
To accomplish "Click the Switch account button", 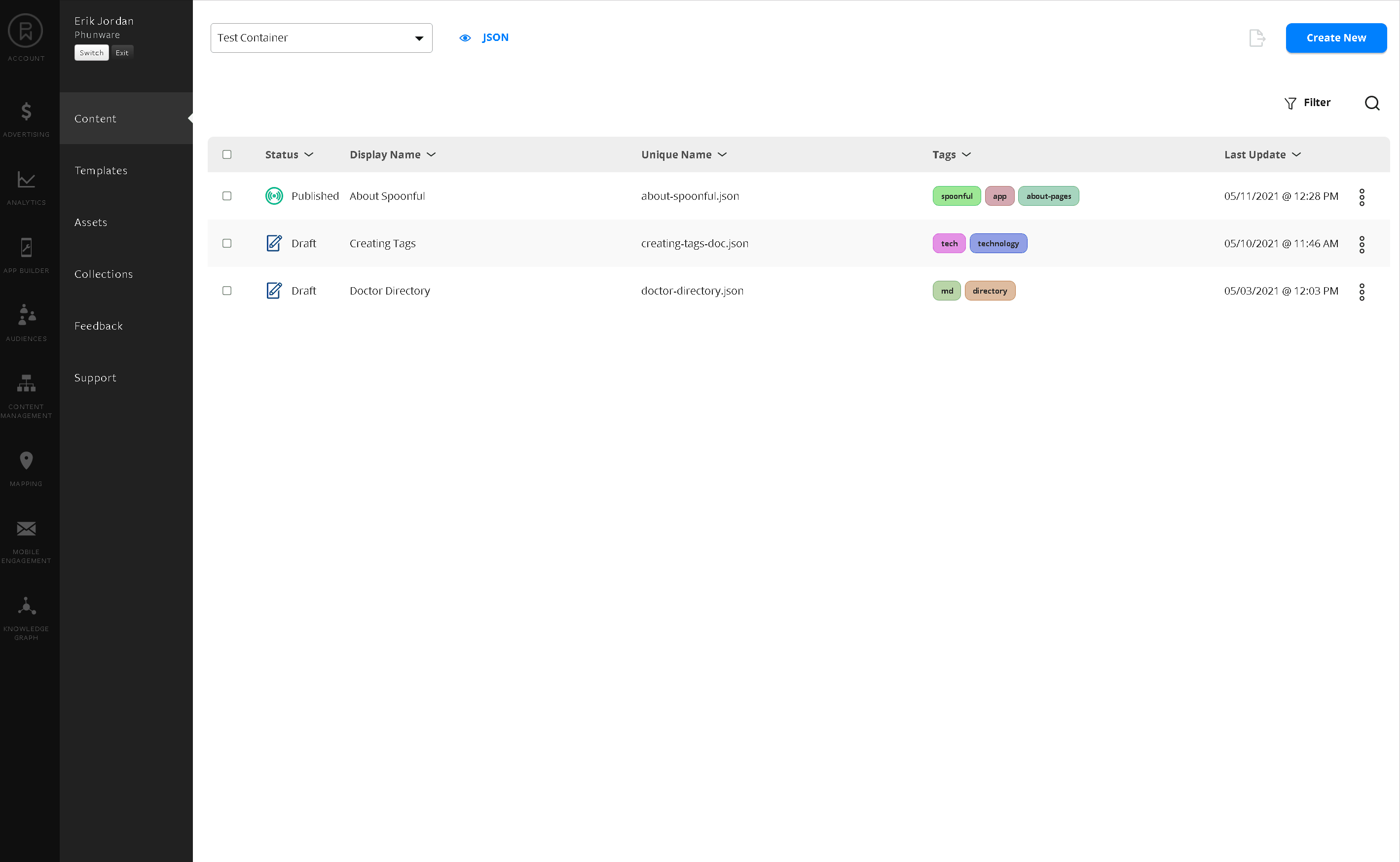I will pos(91,53).
